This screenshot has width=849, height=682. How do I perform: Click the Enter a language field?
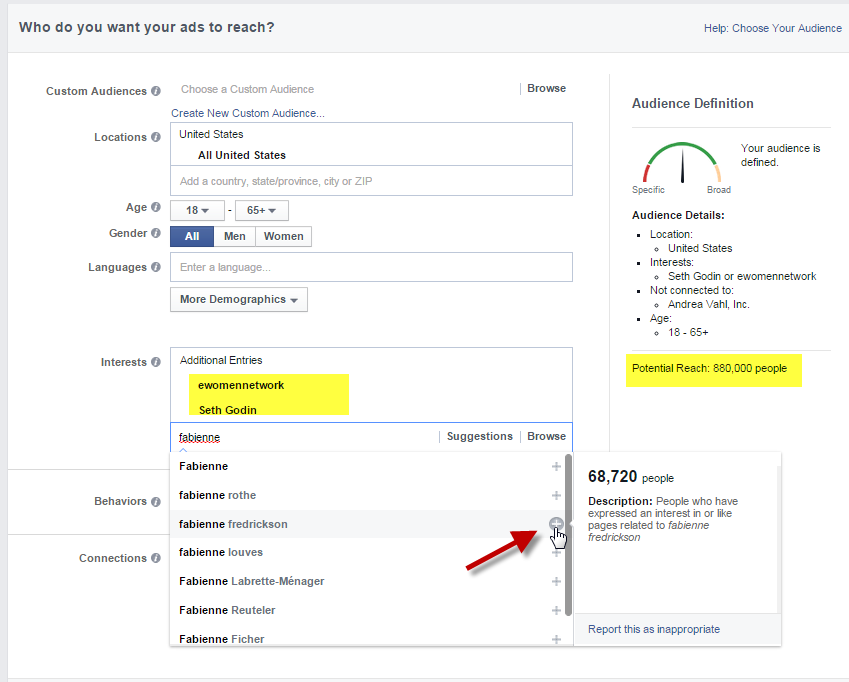(371, 267)
